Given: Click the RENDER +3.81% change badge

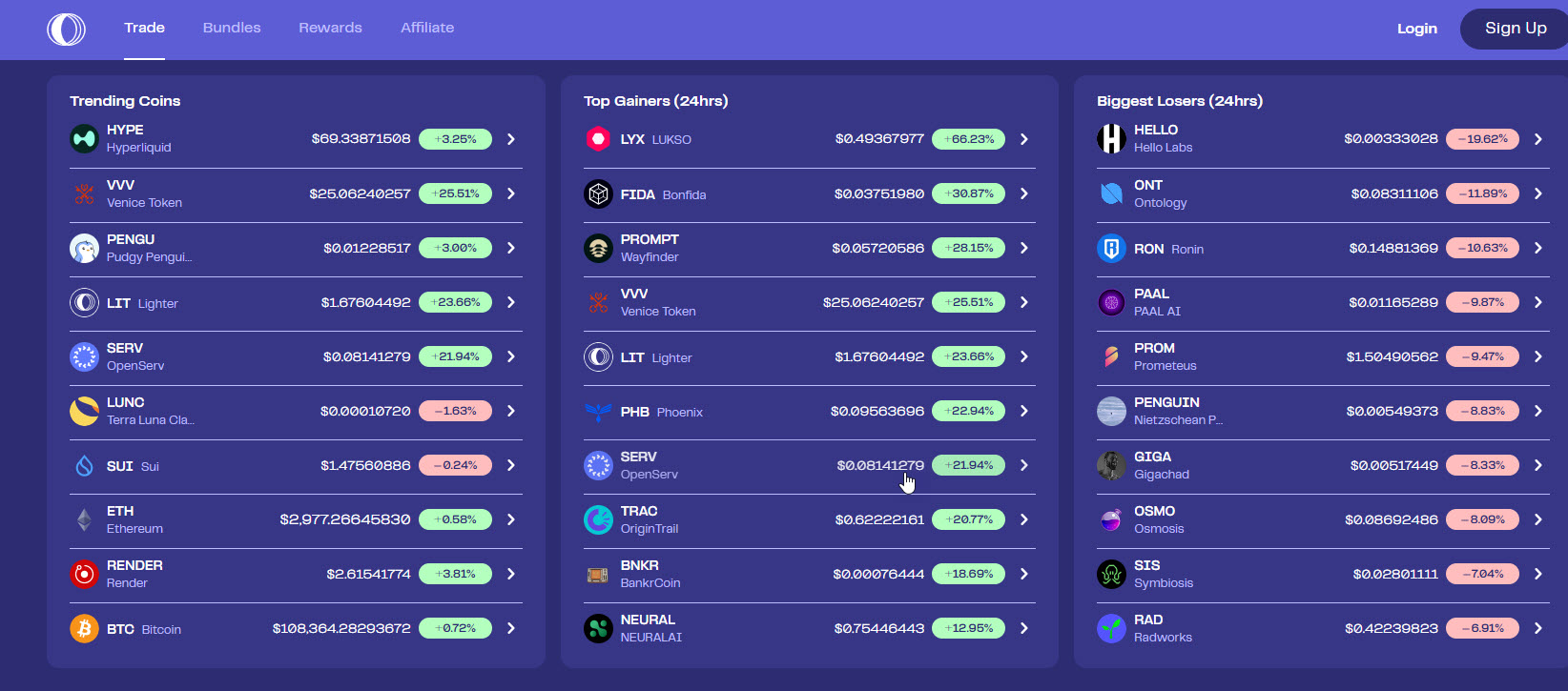Looking at the screenshot, I should pos(455,574).
